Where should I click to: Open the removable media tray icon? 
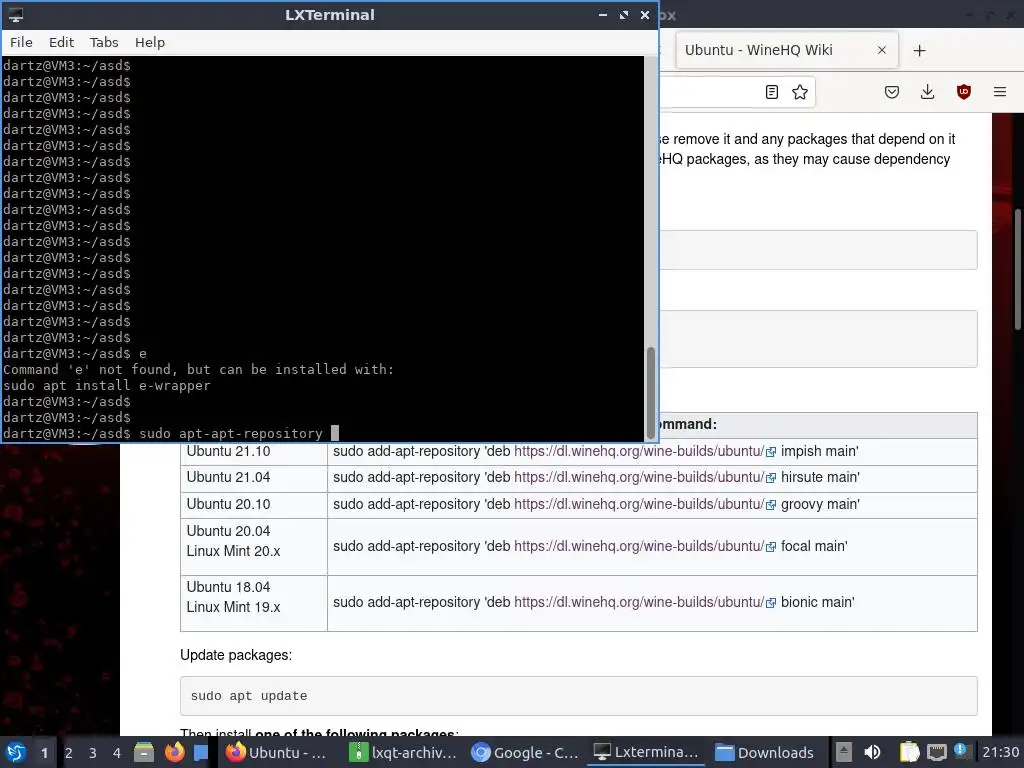[x=844, y=752]
